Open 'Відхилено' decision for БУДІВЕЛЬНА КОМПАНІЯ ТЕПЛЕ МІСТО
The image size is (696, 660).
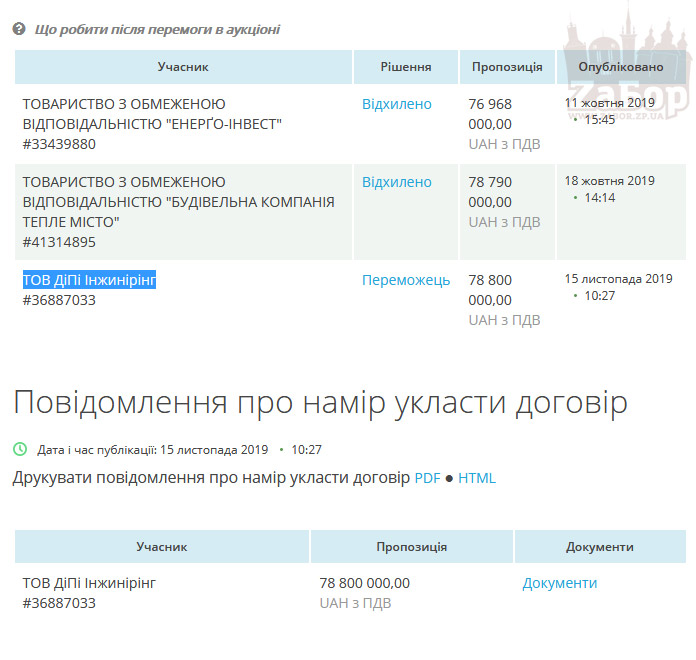pos(396,182)
